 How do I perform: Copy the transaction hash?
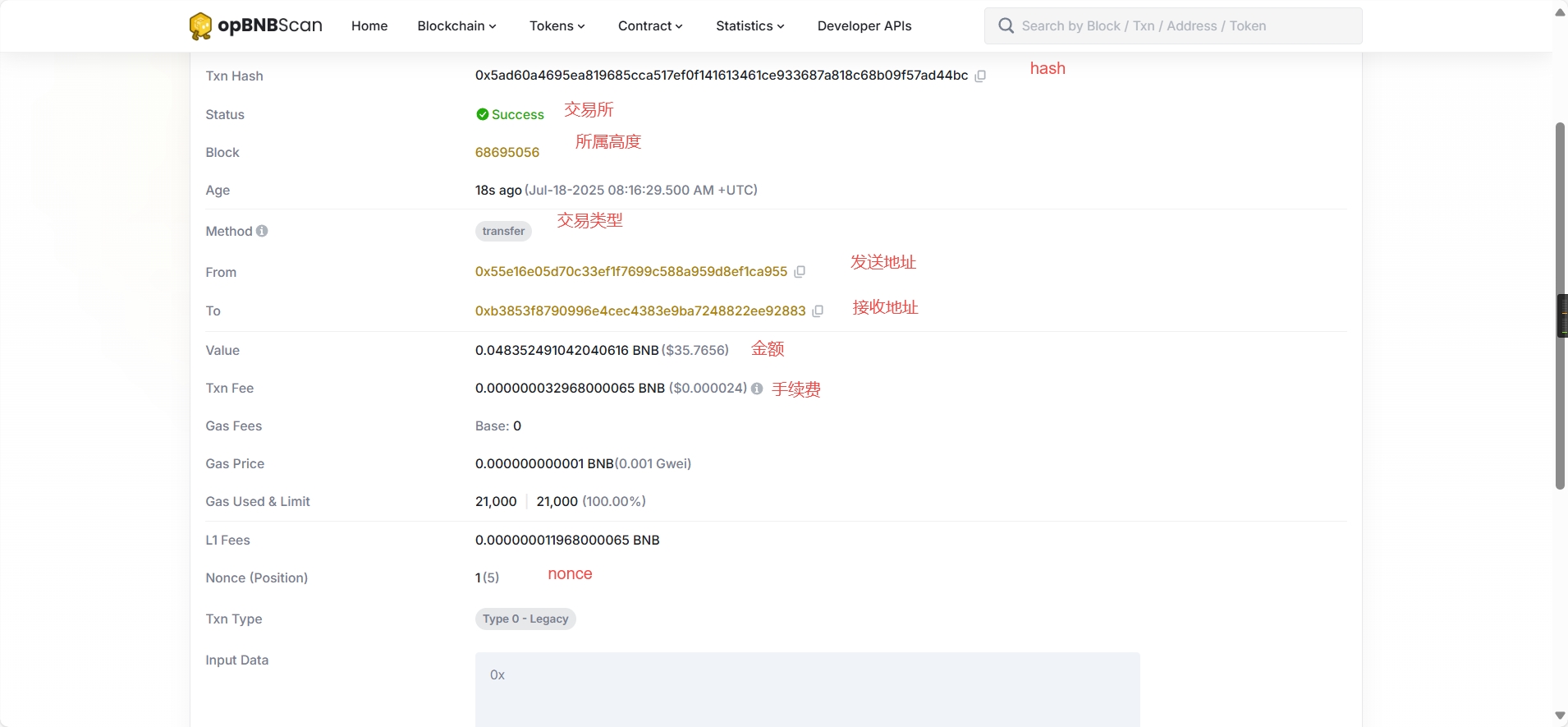(980, 76)
